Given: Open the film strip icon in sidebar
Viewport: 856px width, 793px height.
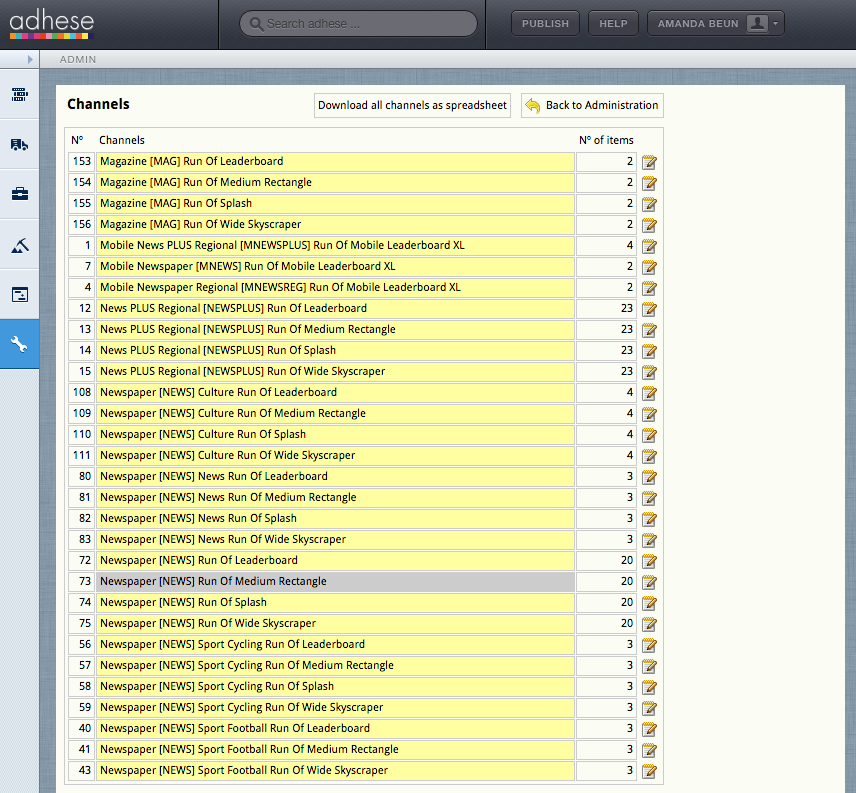Looking at the screenshot, I should click(19, 95).
